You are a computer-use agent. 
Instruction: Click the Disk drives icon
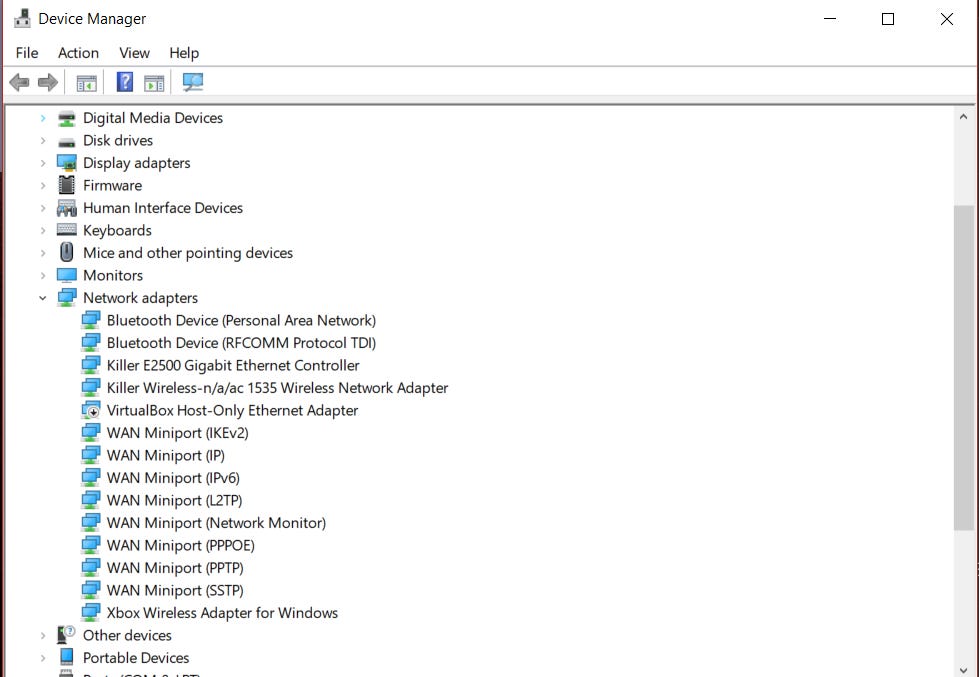point(67,141)
